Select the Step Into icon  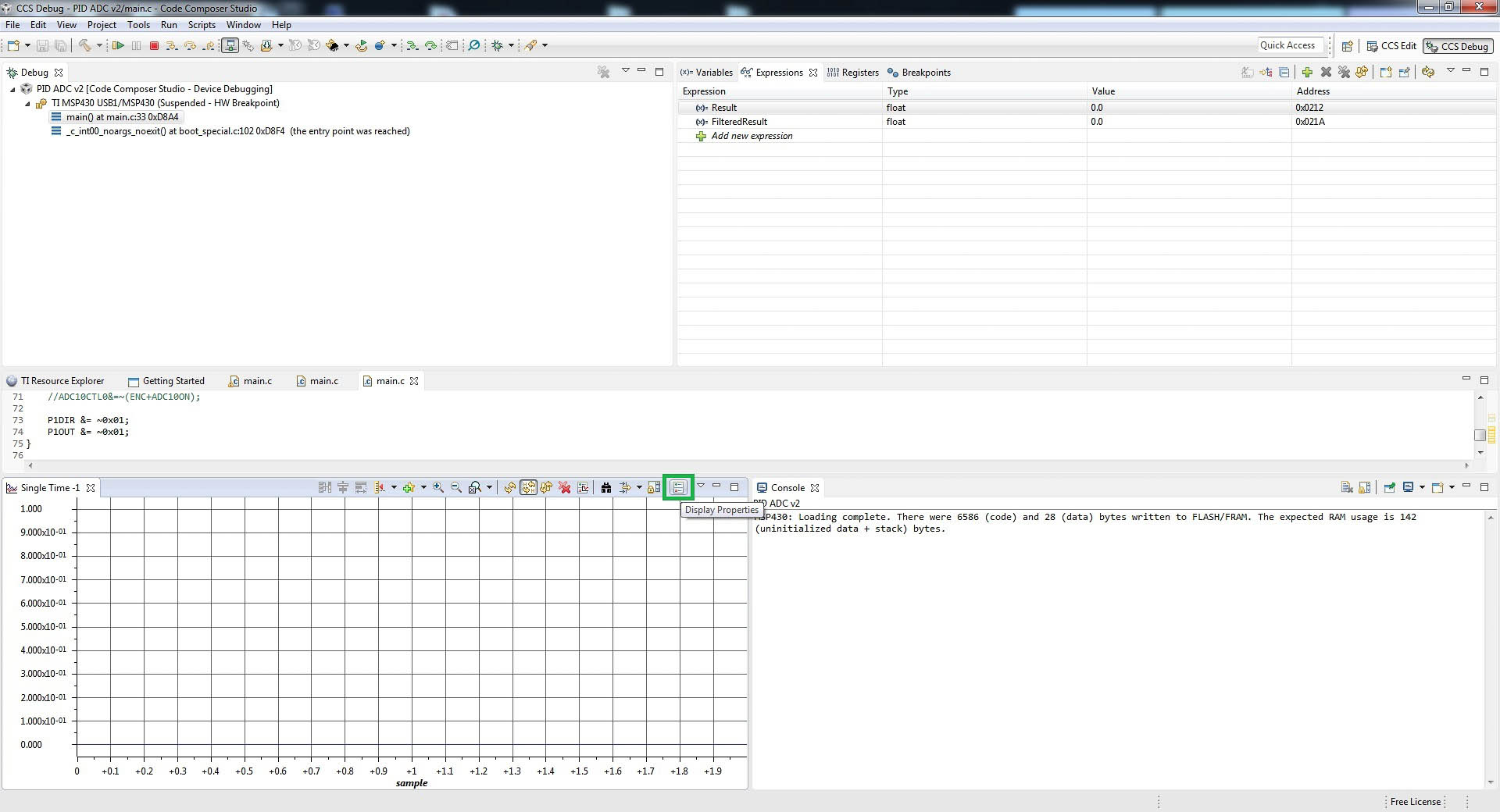172,45
